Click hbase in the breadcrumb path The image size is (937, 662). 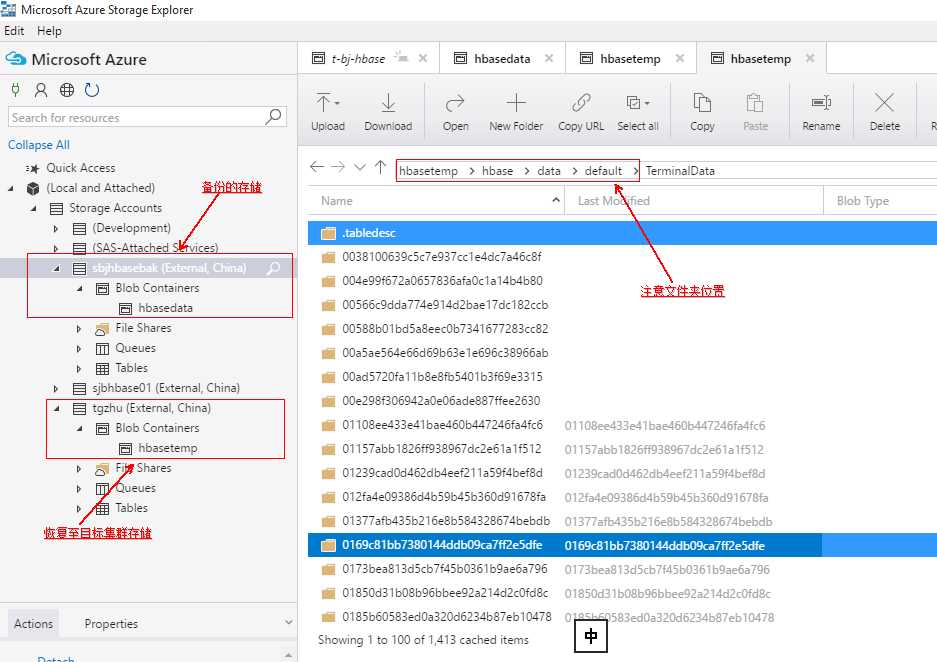(497, 171)
